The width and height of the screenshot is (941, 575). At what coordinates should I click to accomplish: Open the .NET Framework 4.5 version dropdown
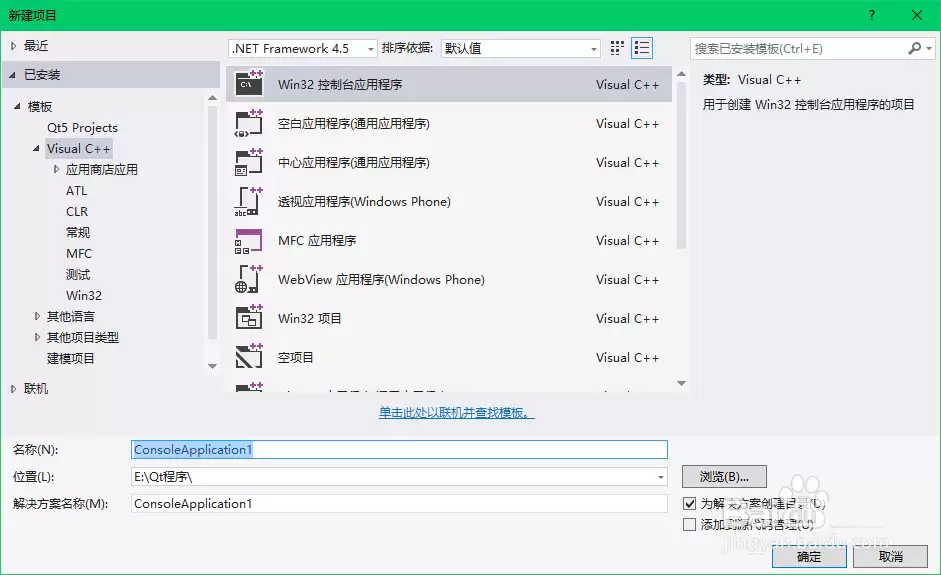pyautogui.click(x=303, y=48)
